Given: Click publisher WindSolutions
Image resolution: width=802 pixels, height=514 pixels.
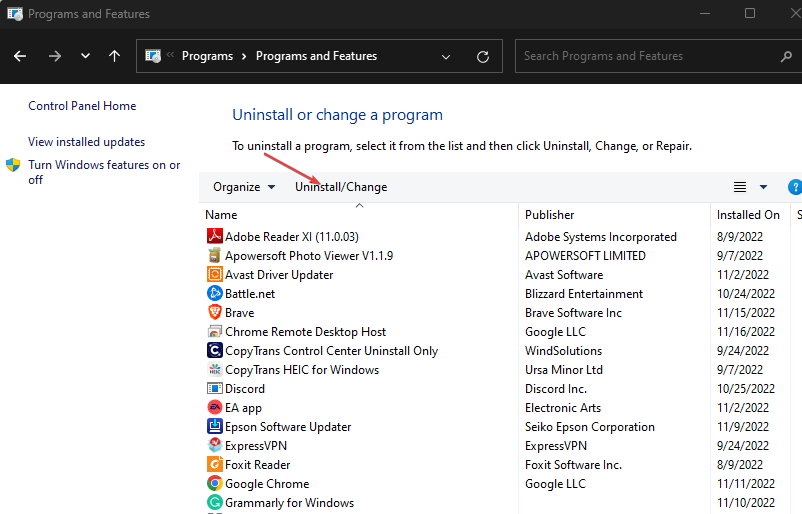Looking at the screenshot, I should 563,351.
